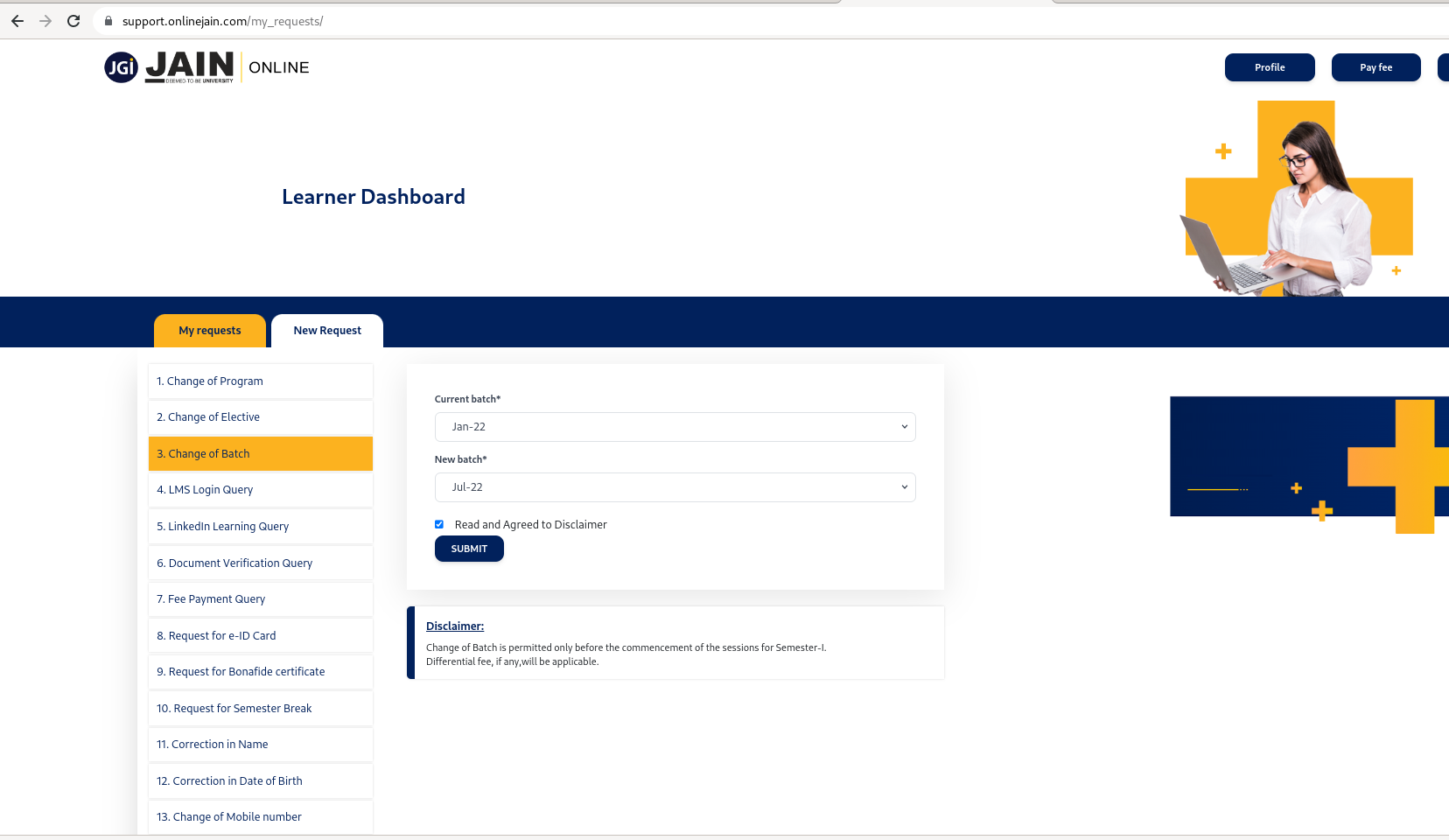This screenshot has width=1449, height=840.
Task: Open 4. LMS Login Query
Action: pyautogui.click(x=261, y=490)
